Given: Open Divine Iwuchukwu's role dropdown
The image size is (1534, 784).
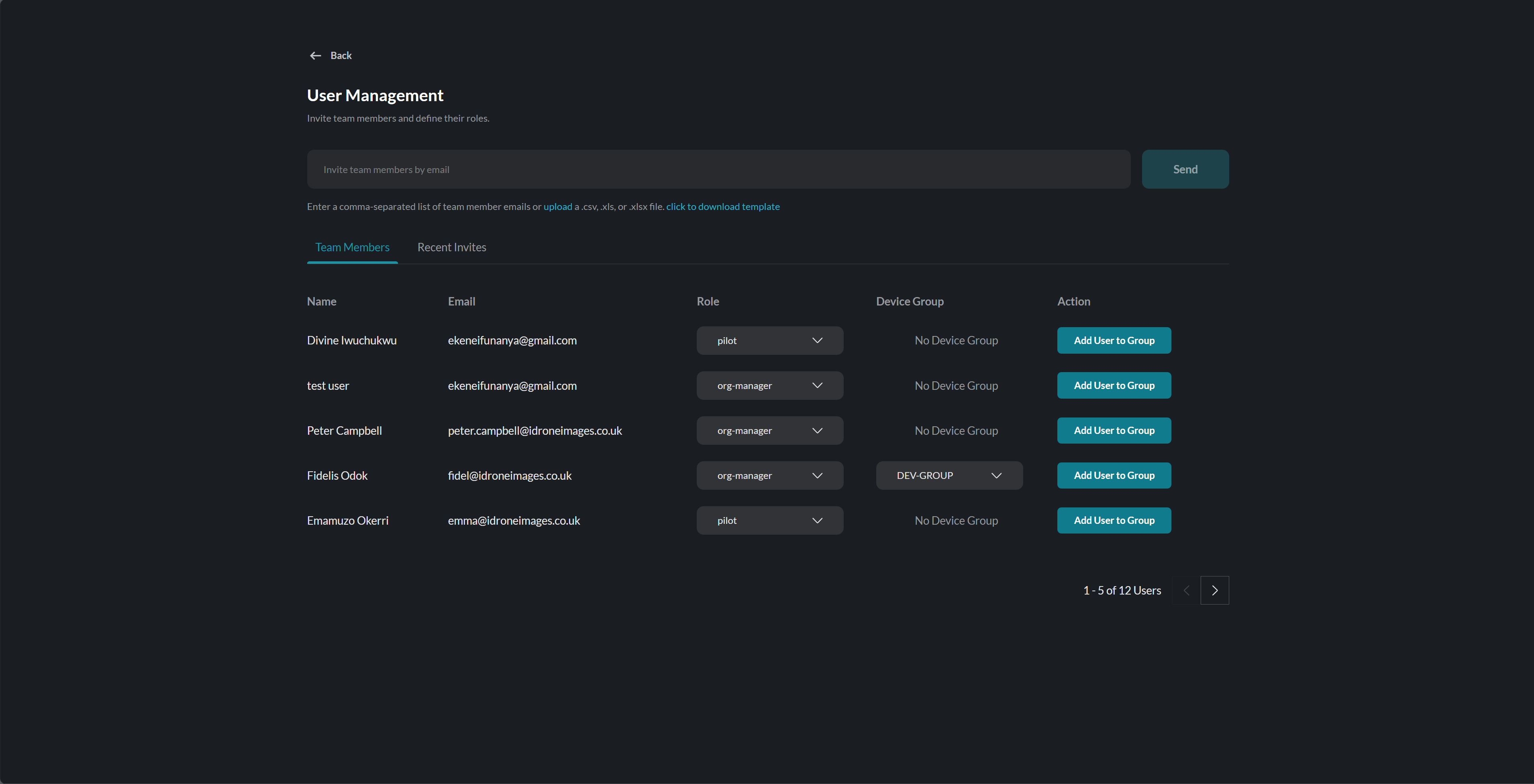Looking at the screenshot, I should click(769, 340).
